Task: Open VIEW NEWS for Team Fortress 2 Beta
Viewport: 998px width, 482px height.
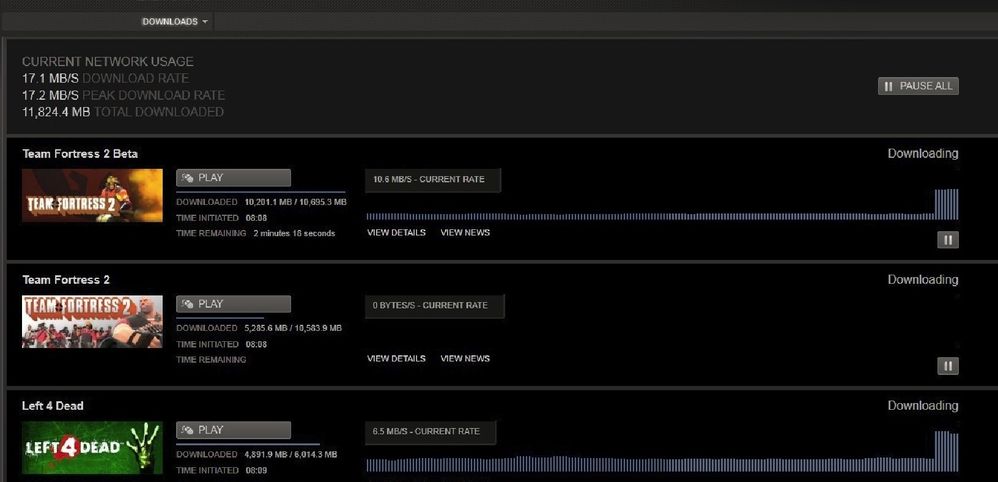Action: (465, 232)
